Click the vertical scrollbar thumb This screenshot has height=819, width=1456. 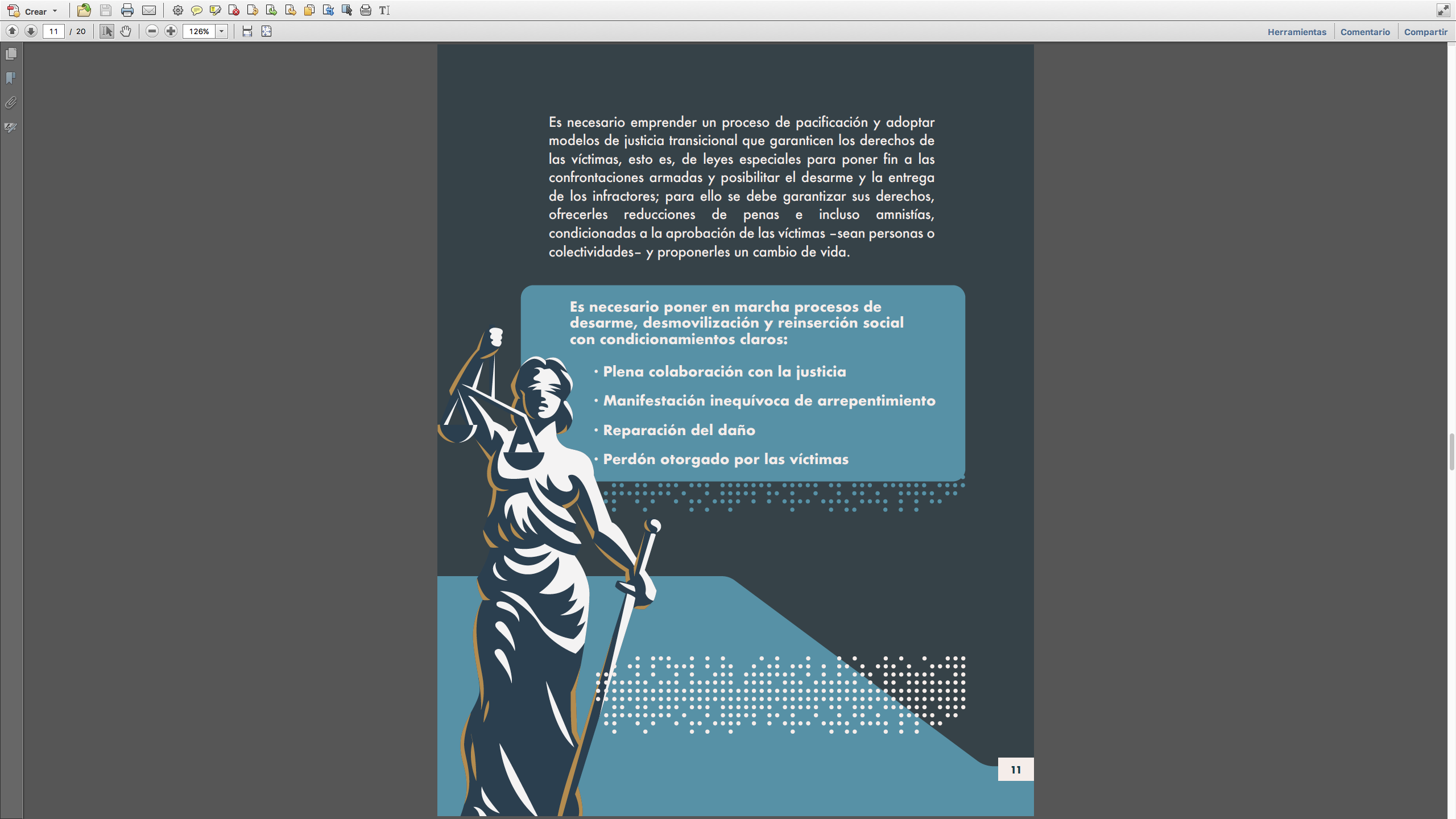[x=1451, y=451]
